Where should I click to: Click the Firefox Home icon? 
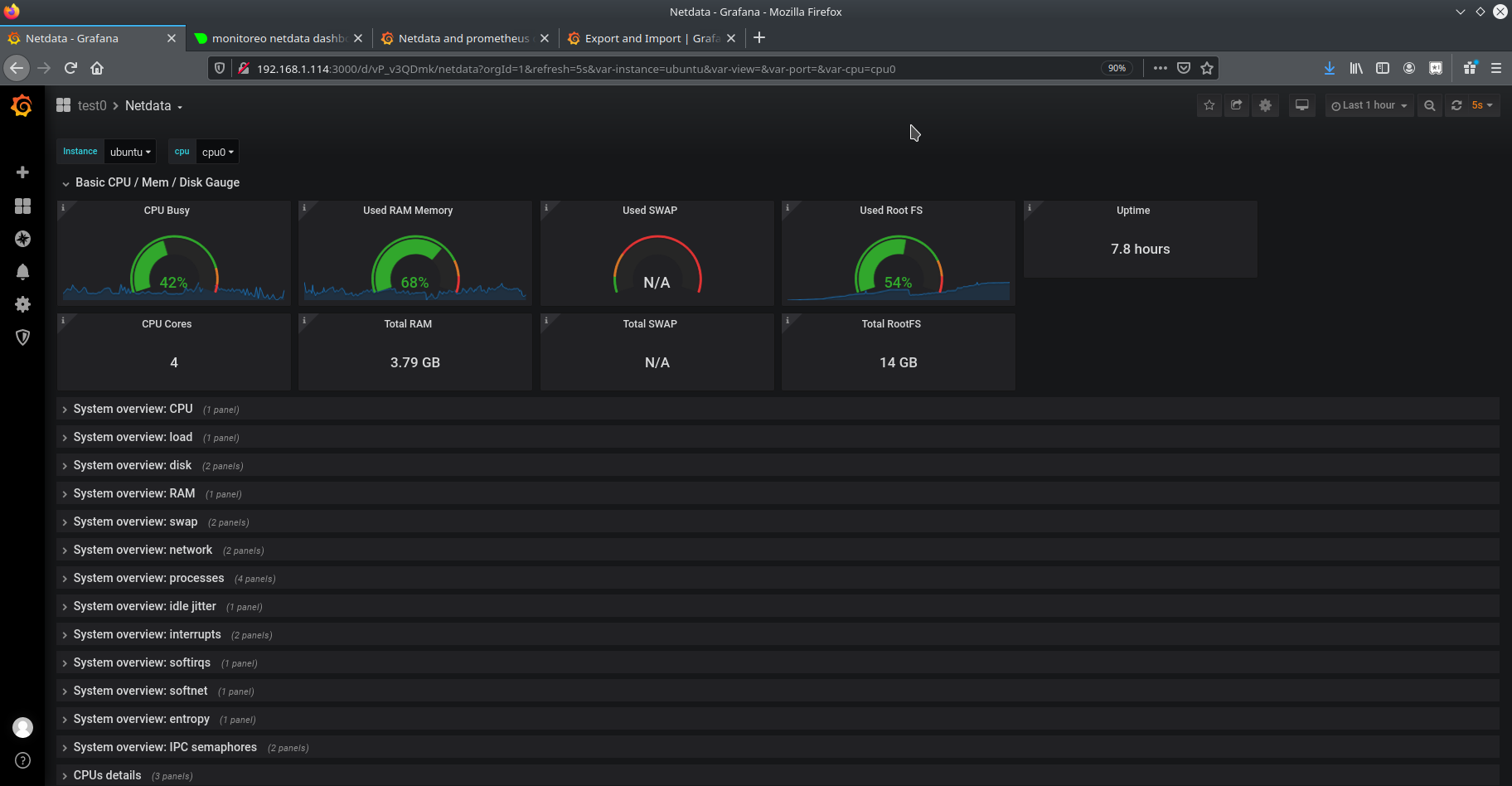(x=97, y=68)
